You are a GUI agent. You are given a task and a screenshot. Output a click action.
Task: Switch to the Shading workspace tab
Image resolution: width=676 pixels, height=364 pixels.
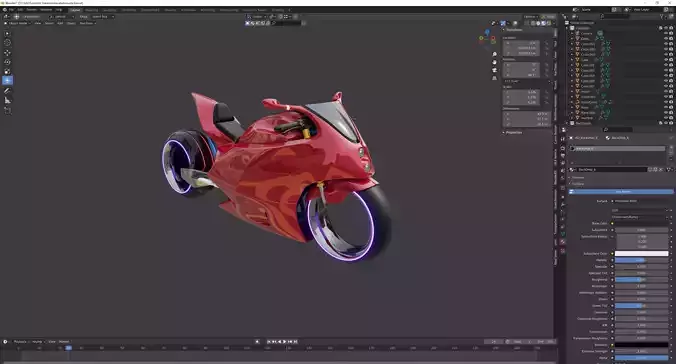coord(170,9)
